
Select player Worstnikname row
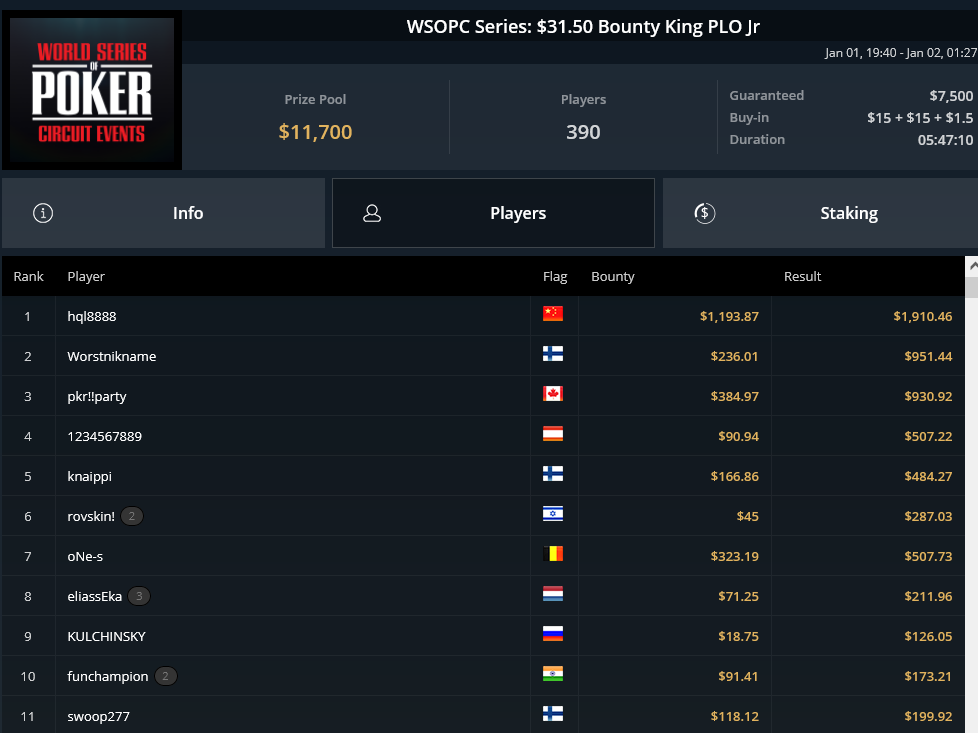(483, 356)
